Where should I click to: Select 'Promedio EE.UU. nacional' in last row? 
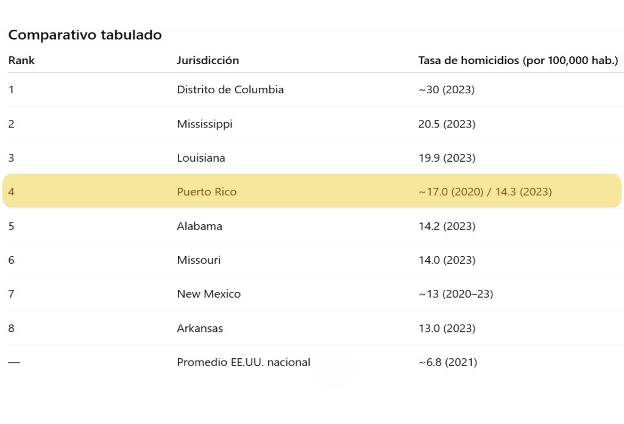(x=243, y=362)
